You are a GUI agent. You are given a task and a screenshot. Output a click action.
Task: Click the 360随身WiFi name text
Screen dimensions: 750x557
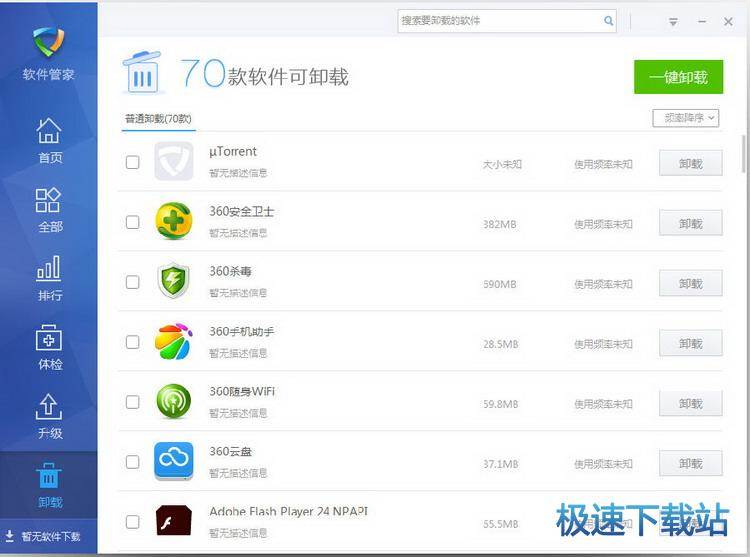[x=242, y=392]
